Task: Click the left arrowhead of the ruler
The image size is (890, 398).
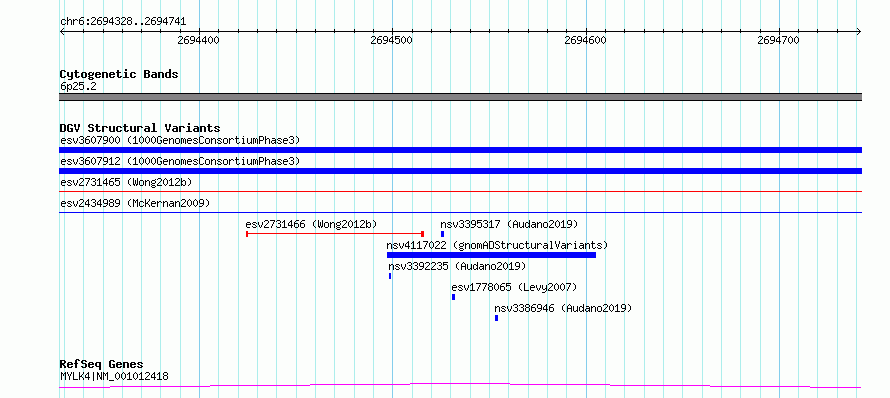Action: (x=62, y=31)
